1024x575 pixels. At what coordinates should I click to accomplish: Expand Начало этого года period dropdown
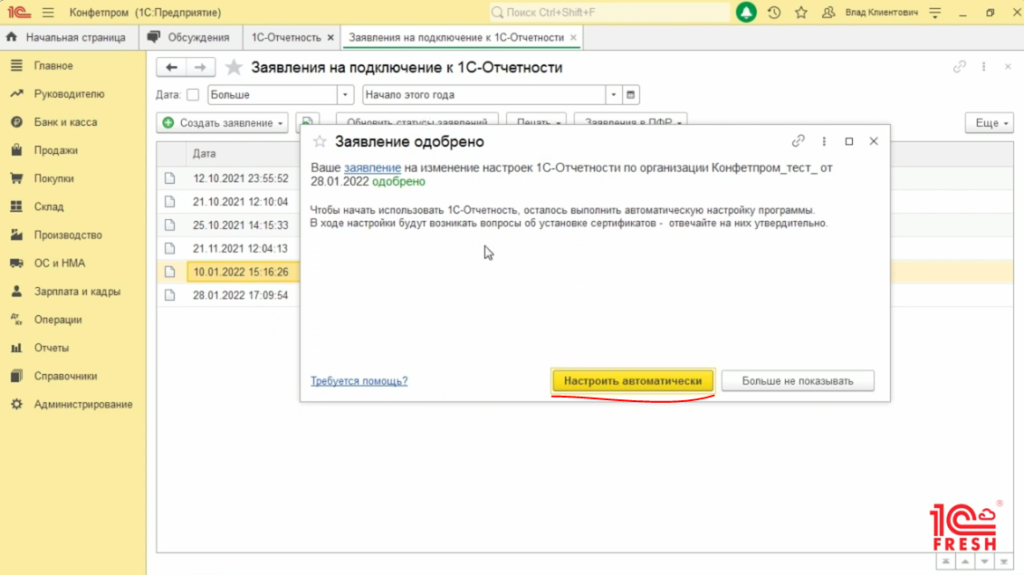[x=613, y=95]
